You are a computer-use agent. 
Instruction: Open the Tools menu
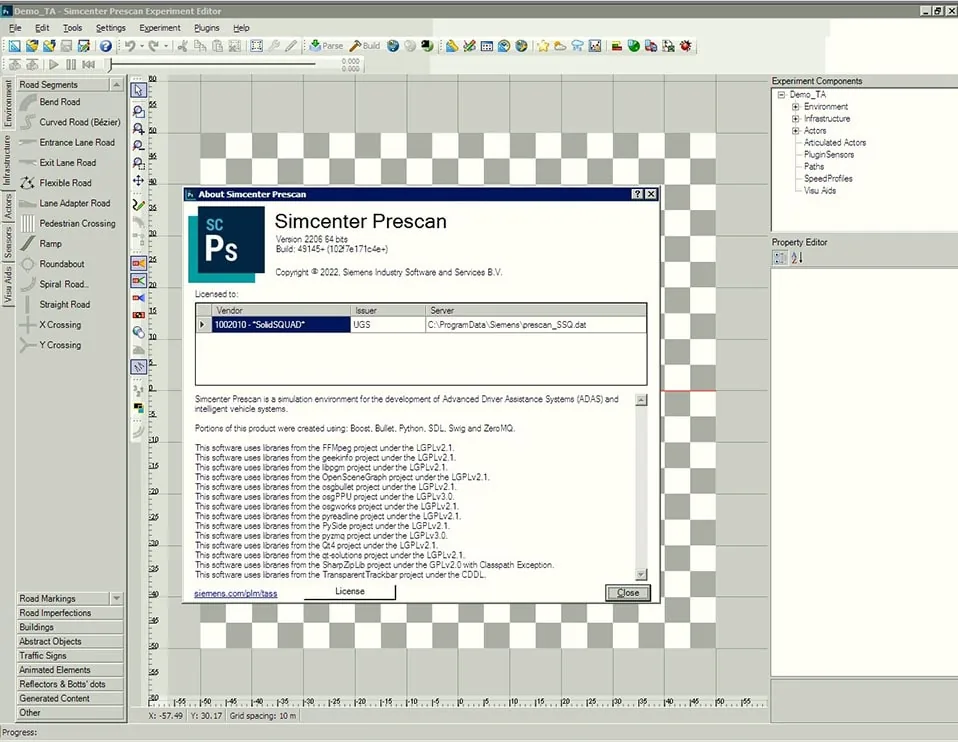(72, 28)
